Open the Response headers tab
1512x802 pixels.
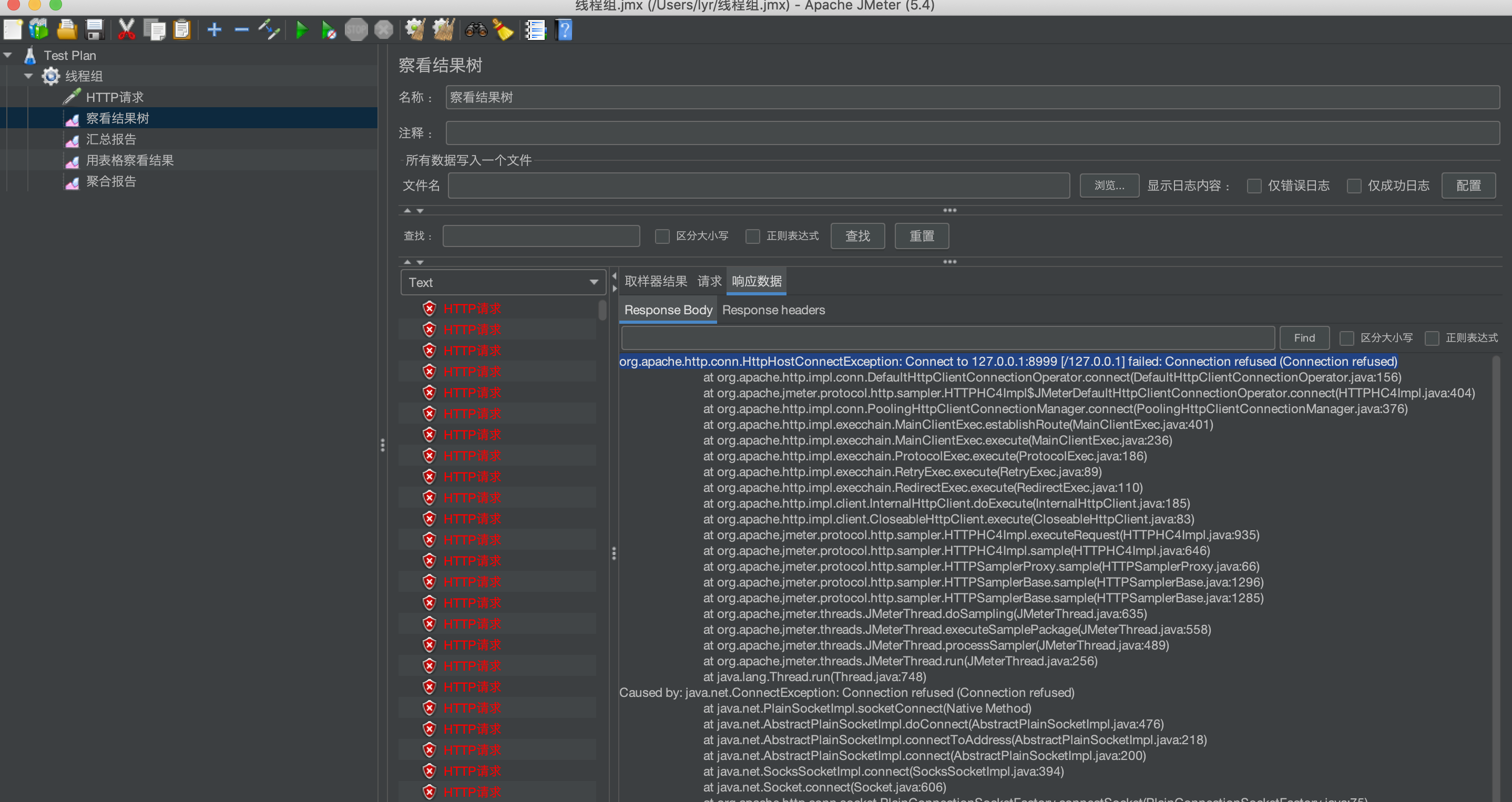(x=773, y=310)
